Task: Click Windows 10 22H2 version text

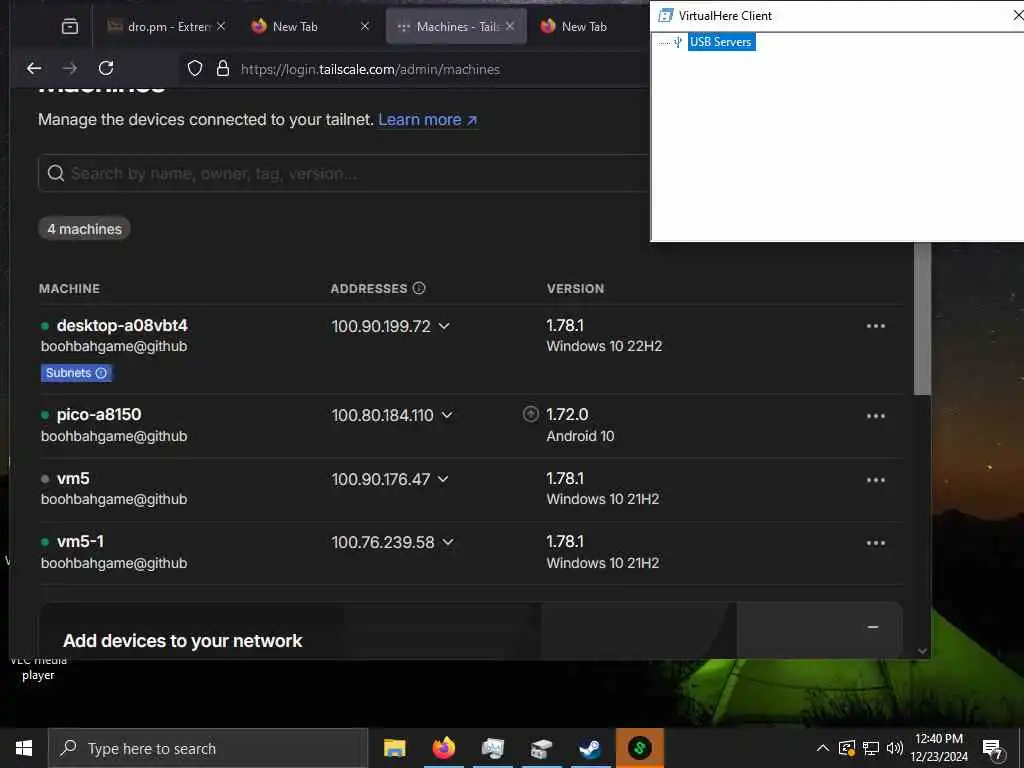Action: pos(604,346)
